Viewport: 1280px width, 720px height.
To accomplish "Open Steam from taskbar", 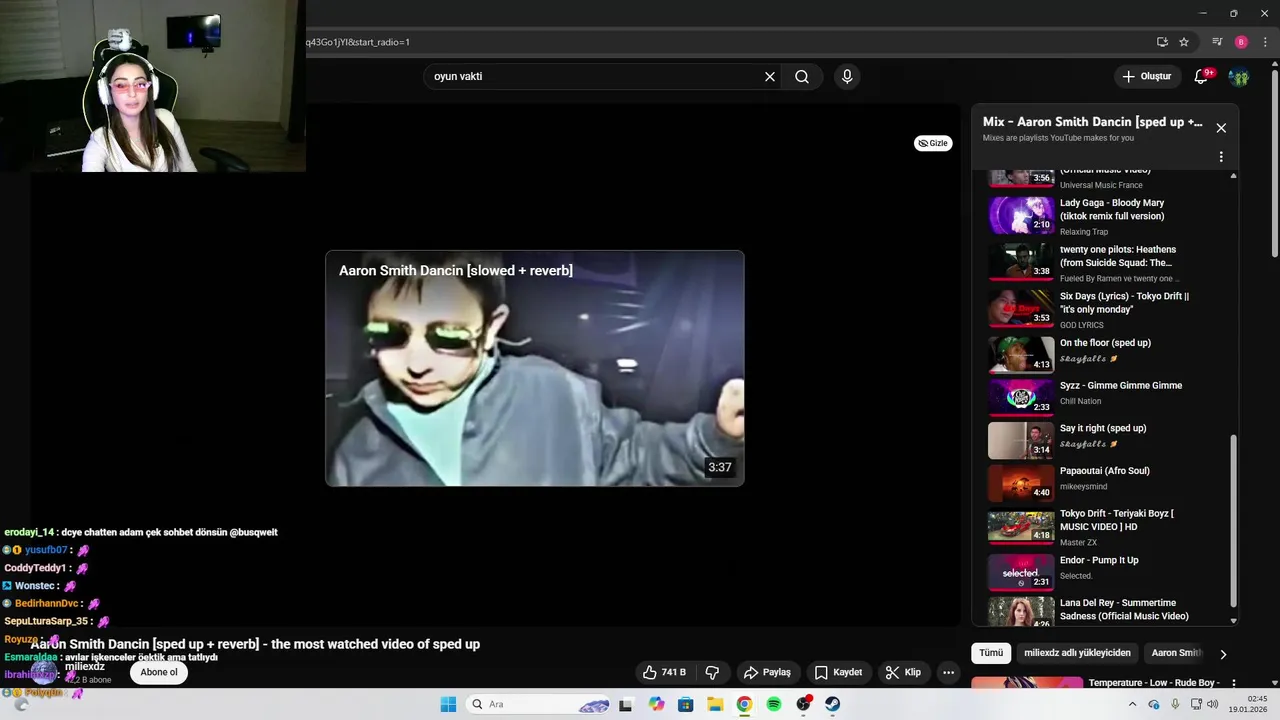I will pyautogui.click(x=833, y=704).
